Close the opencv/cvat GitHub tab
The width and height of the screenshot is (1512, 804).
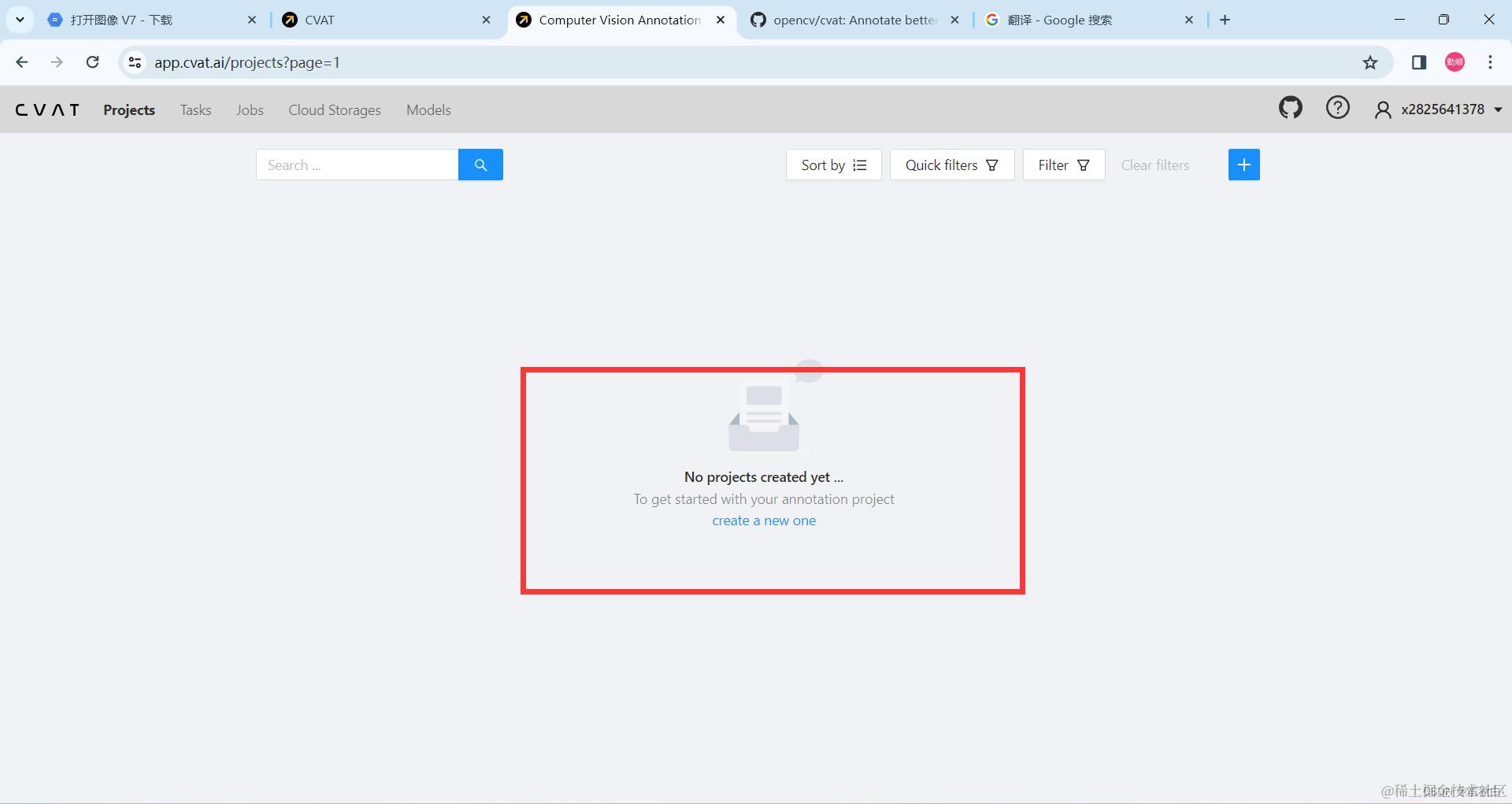(x=954, y=20)
